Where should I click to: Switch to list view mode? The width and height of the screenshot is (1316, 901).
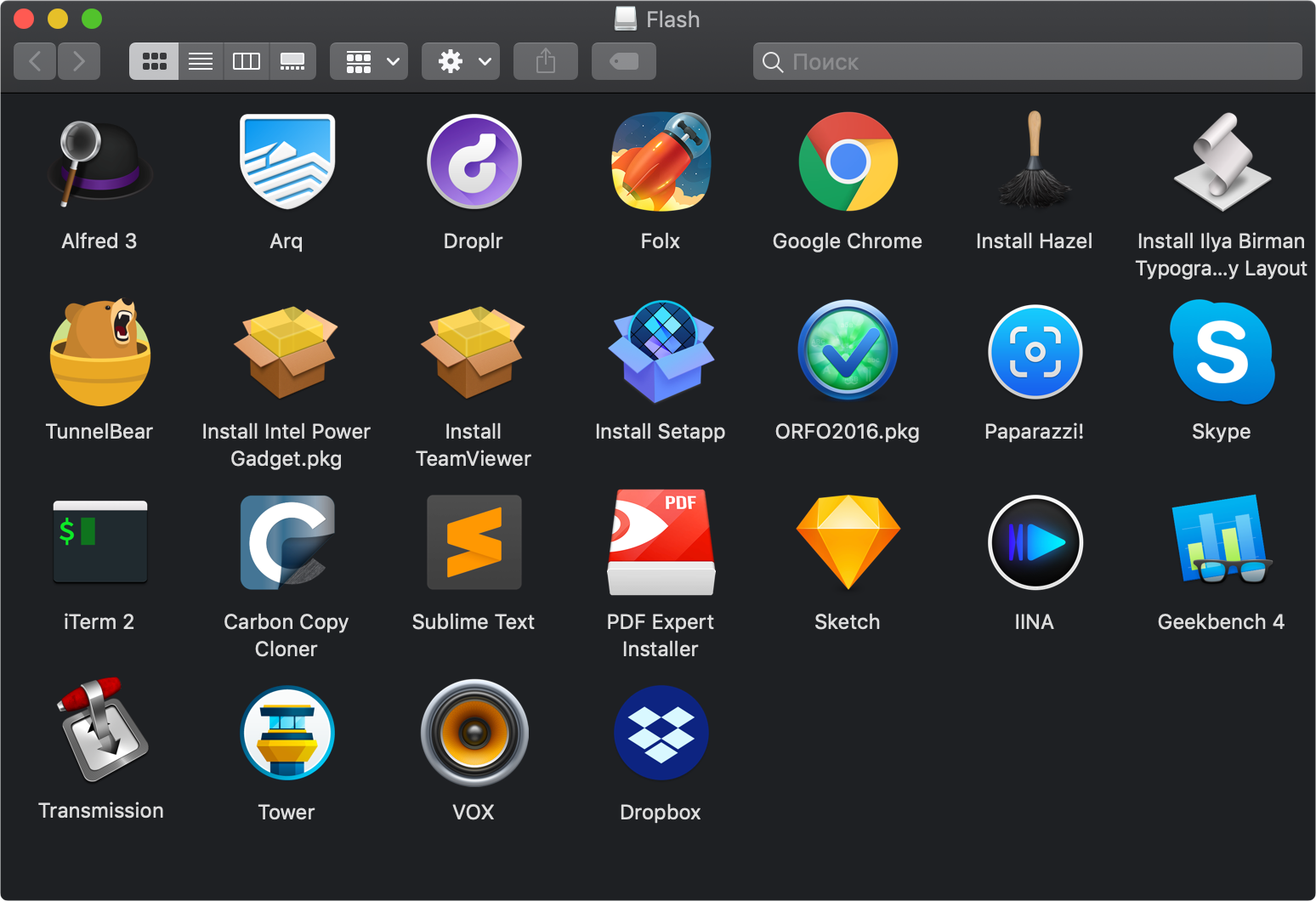[201, 61]
